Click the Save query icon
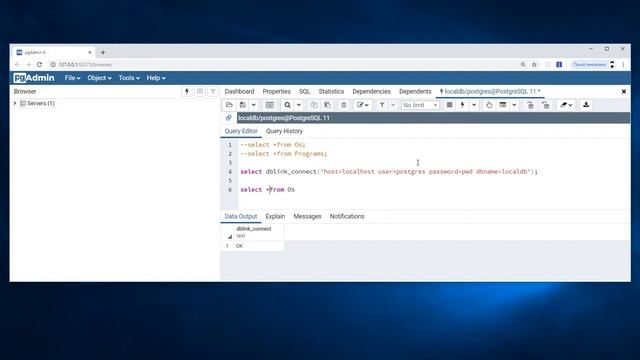The height and width of the screenshot is (360, 640). click(x=243, y=105)
